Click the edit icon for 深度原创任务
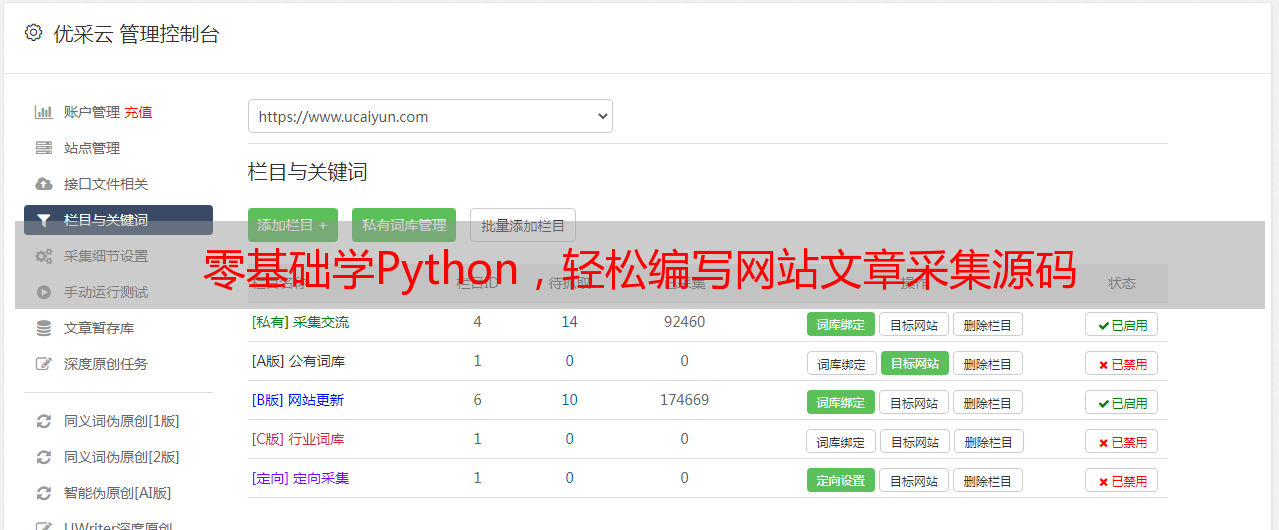Viewport: 1279px width, 530px height. 43,364
